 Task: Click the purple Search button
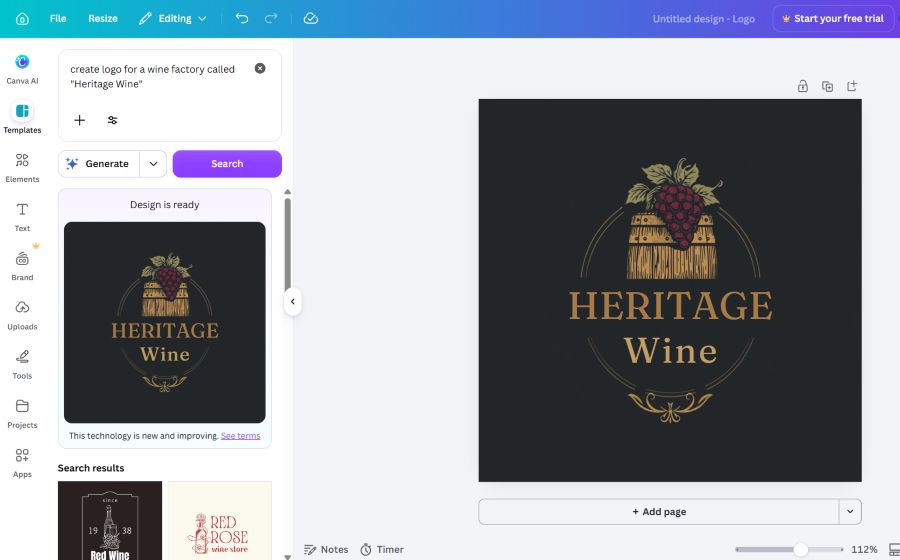[x=227, y=164]
